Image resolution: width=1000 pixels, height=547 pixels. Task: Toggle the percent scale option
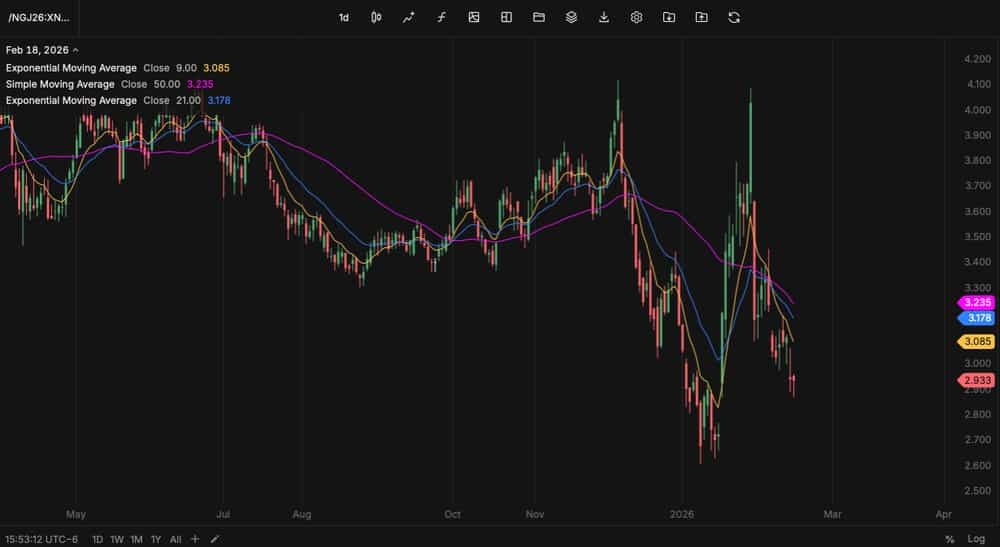click(950, 539)
